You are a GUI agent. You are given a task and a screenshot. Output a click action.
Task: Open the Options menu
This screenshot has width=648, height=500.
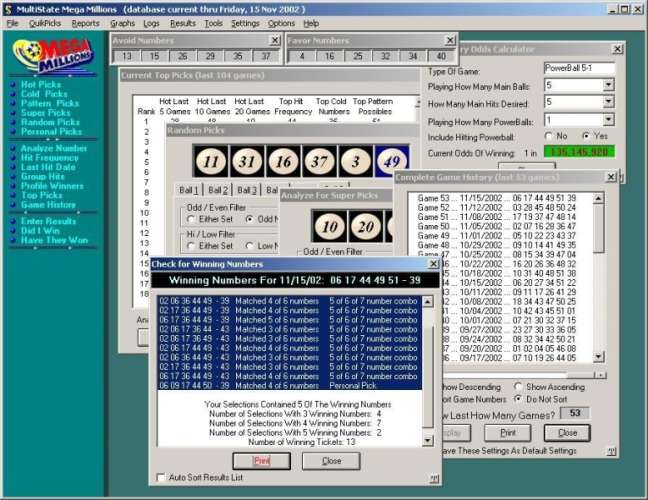click(x=281, y=24)
